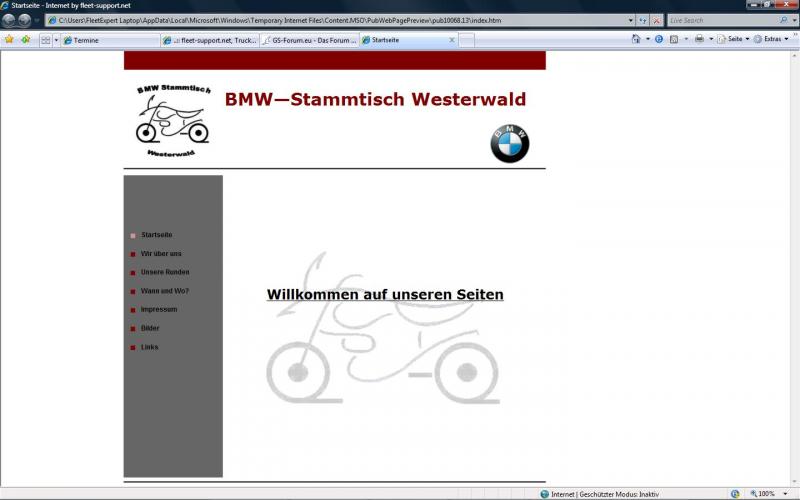Close the Startseite tab
The width and height of the screenshot is (800, 500).
pyautogui.click(x=452, y=40)
